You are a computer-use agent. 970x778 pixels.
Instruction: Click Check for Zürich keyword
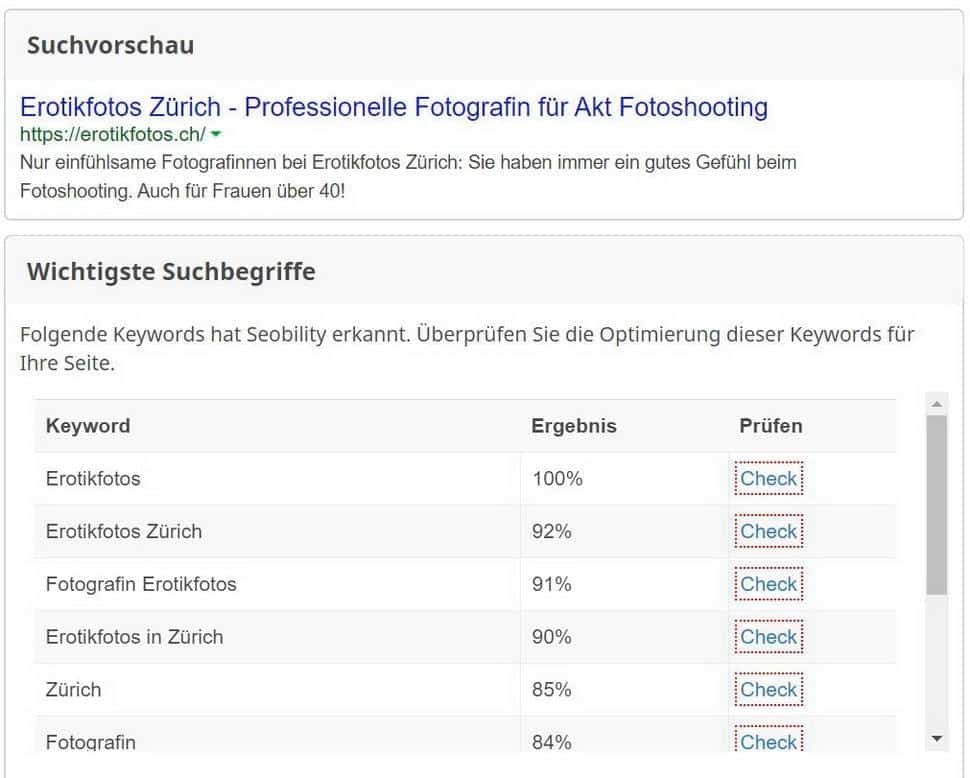(x=768, y=690)
